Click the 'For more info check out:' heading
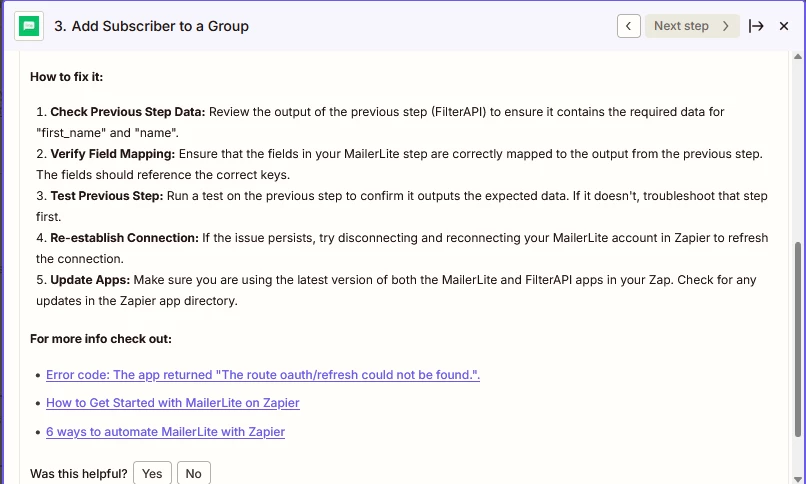 tap(101, 339)
